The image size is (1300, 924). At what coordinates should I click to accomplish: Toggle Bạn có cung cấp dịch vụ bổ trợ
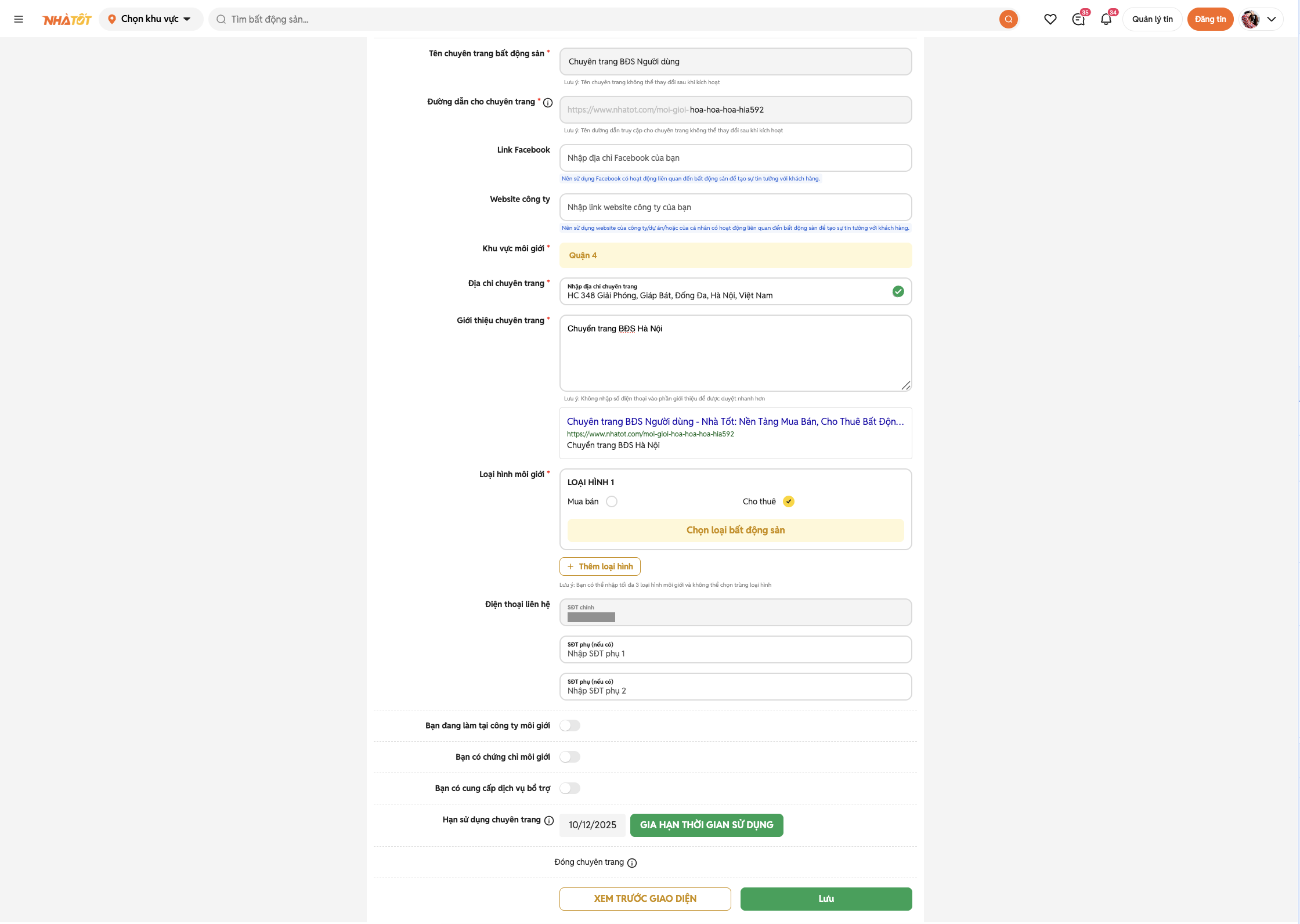pyautogui.click(x=569, y=788)
